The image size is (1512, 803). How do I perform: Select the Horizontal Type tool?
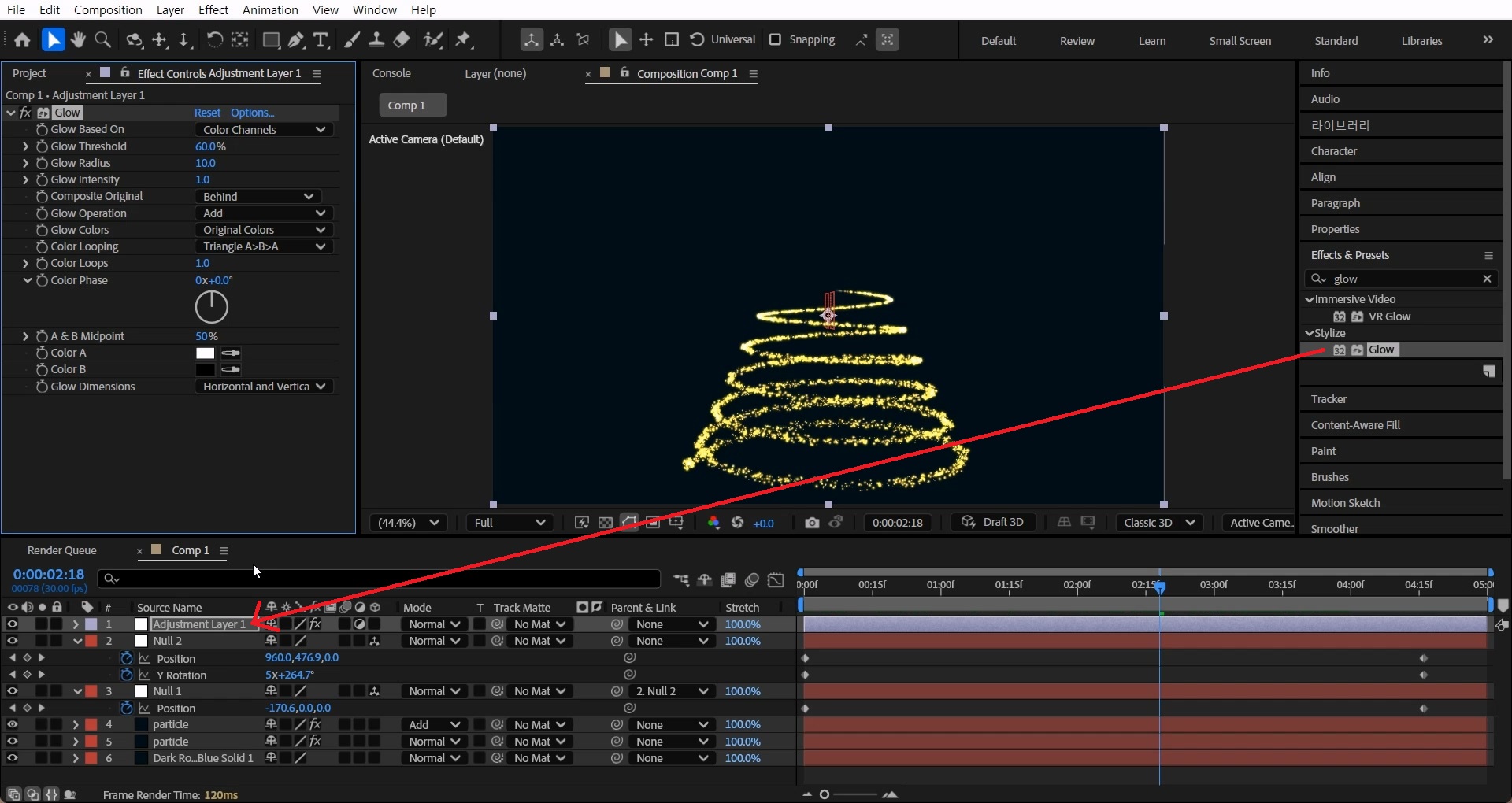321,40
